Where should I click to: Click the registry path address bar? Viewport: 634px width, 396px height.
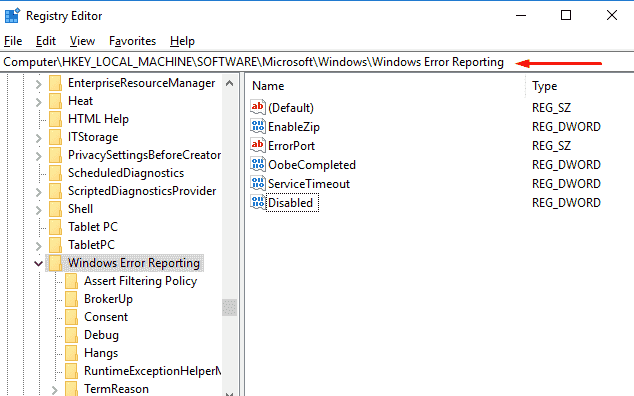coord(317,62)
